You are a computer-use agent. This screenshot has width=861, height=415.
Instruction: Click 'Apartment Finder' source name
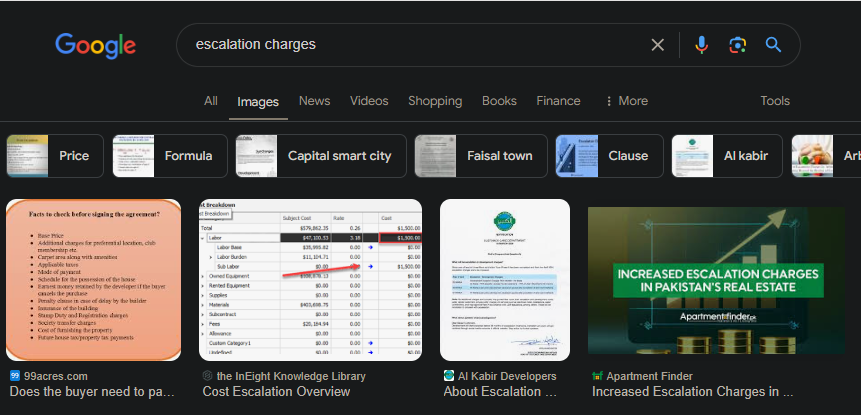[x=650, y=376]
